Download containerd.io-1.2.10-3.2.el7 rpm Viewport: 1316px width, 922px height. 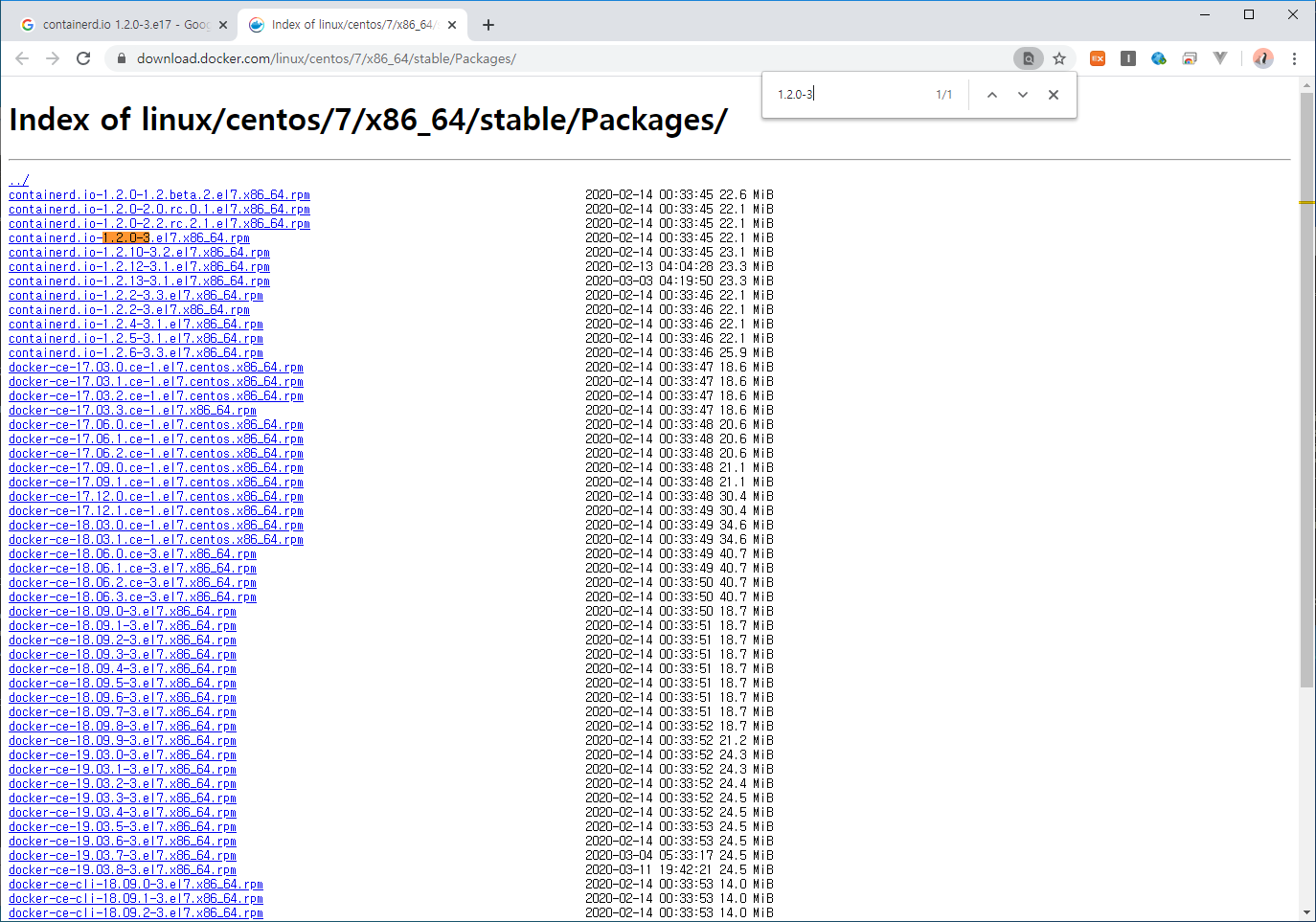coord(139,252)
